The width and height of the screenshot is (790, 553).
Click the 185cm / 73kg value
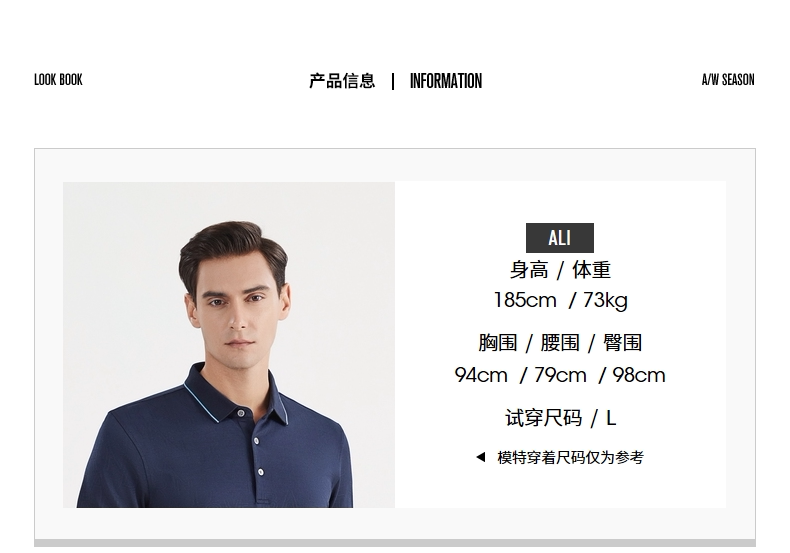click(x=561, y=300)
